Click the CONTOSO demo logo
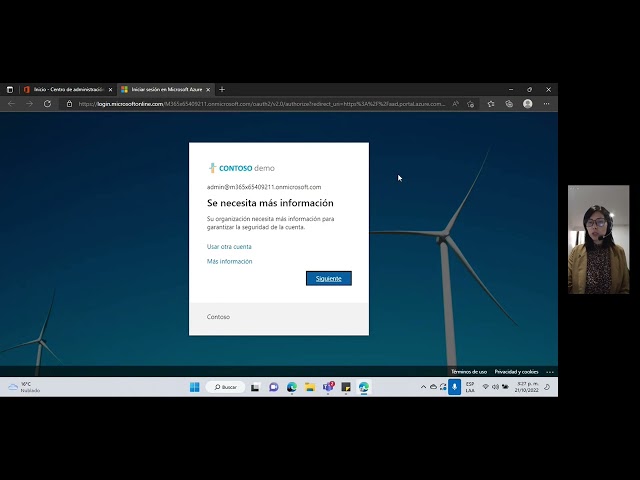 tap(241, 168)
